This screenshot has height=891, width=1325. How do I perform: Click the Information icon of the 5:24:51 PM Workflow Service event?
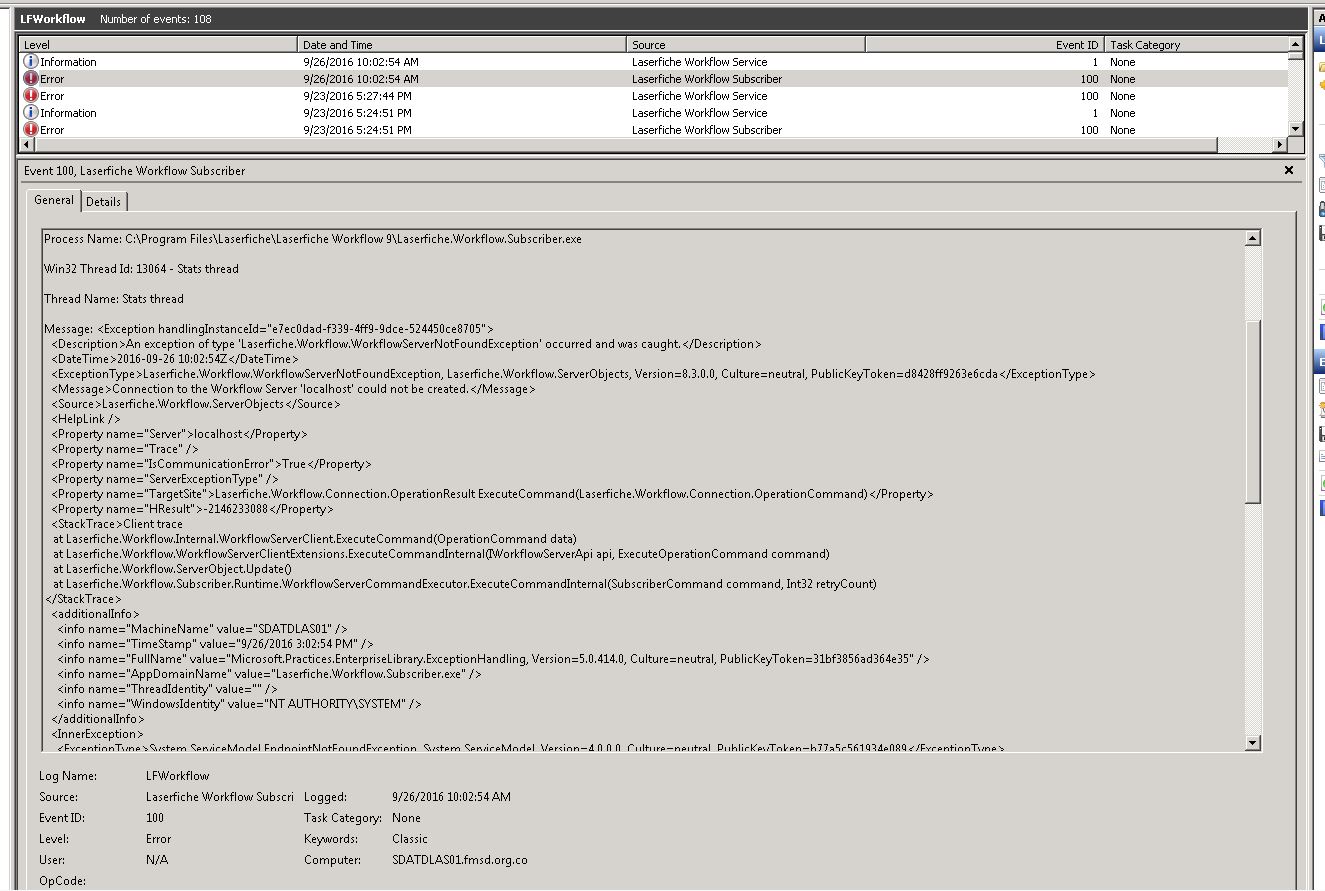pos(30,113)
